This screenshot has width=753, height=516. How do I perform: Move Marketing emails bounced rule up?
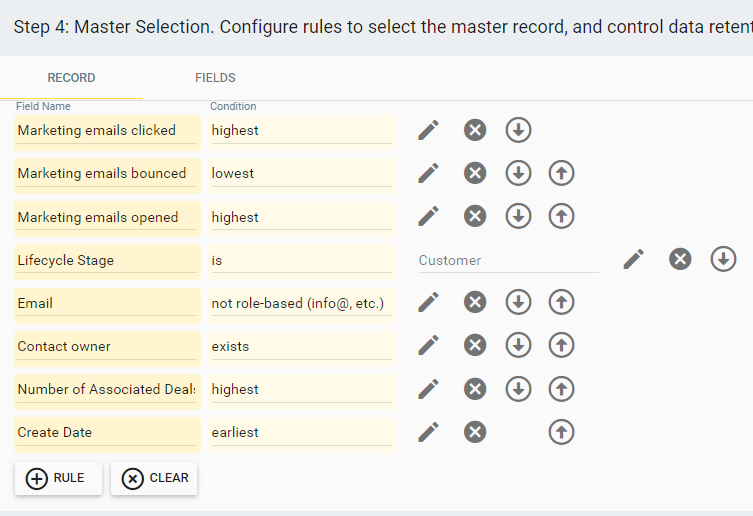pyautogui.click(x=562, y=173)
